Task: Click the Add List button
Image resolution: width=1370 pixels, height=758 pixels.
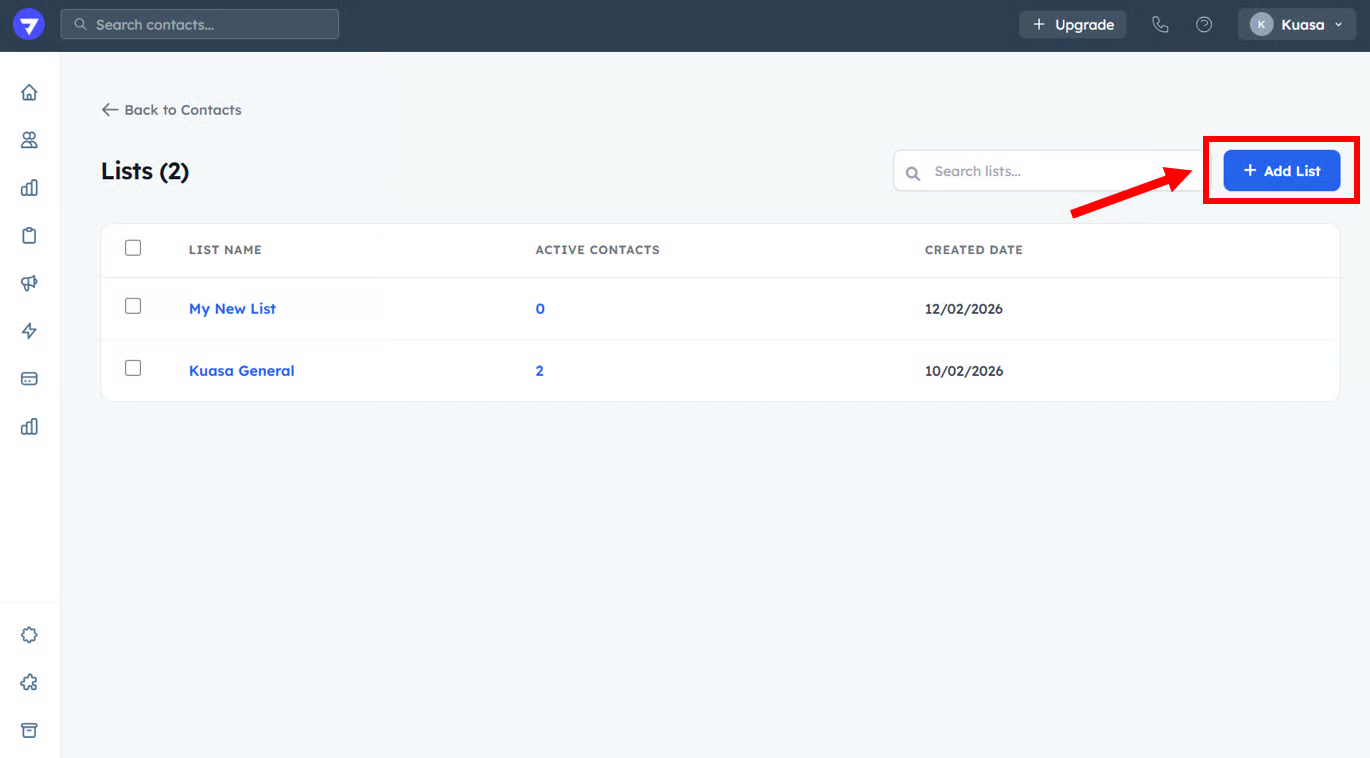Action: click(x=1281, y=171)
